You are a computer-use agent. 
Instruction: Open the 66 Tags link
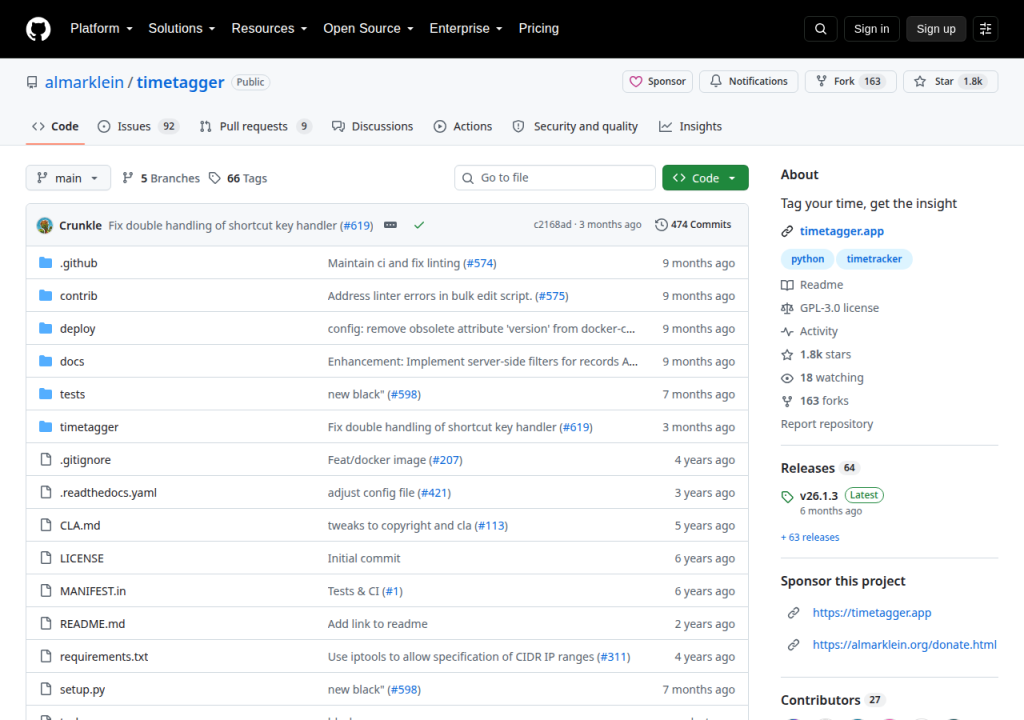click(x=238, y=178)
